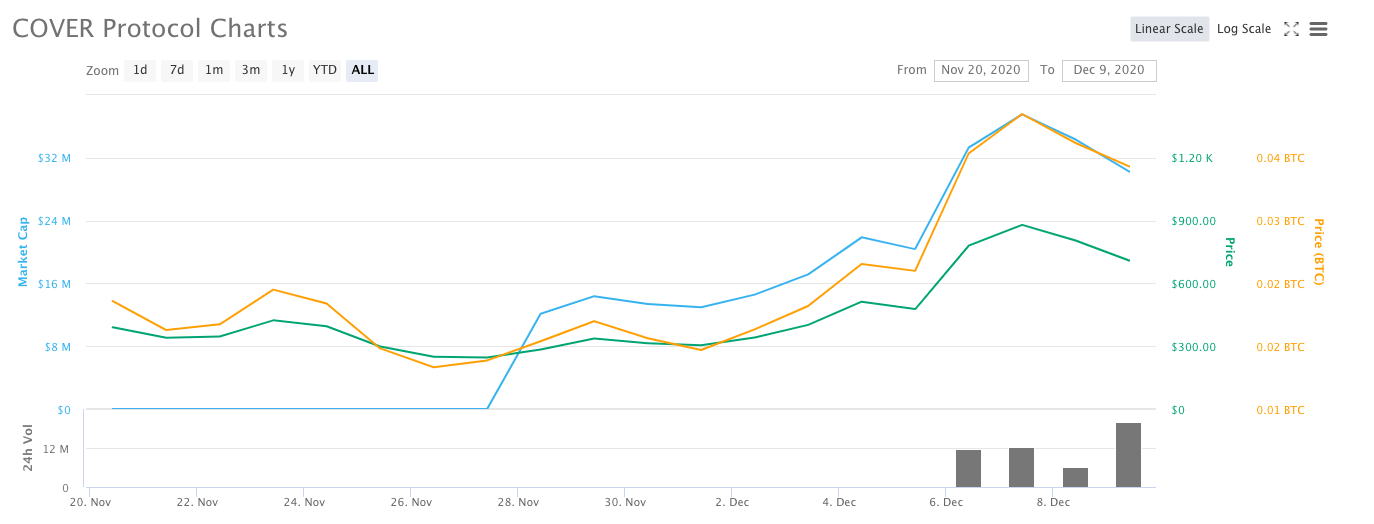
Task: Toggle fullscreen chart view icon
Action: (x=1291, y=29)
